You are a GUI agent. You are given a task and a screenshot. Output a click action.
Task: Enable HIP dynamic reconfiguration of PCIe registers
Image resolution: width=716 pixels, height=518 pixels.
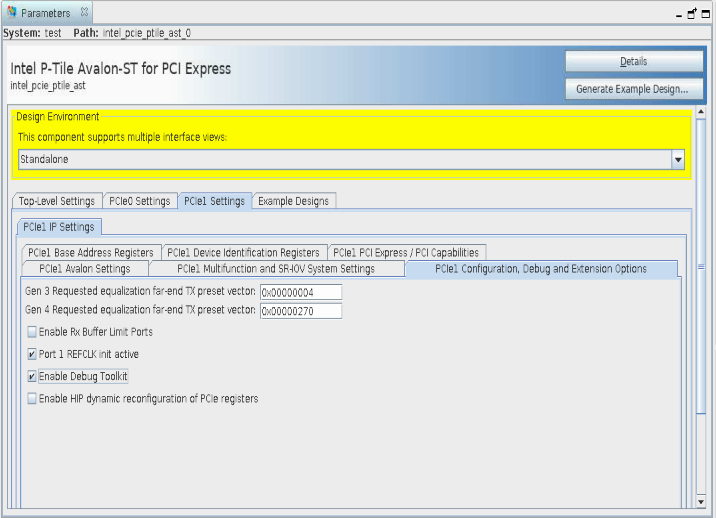[x=32, y=399]
